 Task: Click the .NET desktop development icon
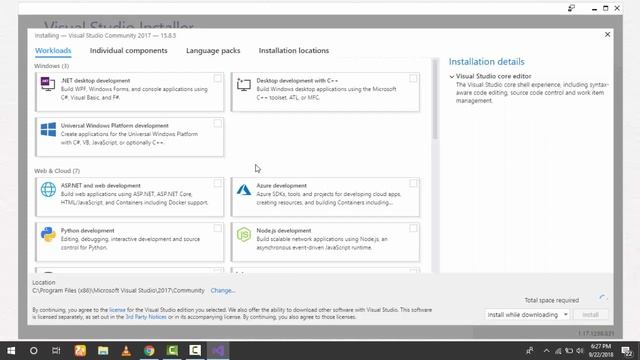pos(48,84)
